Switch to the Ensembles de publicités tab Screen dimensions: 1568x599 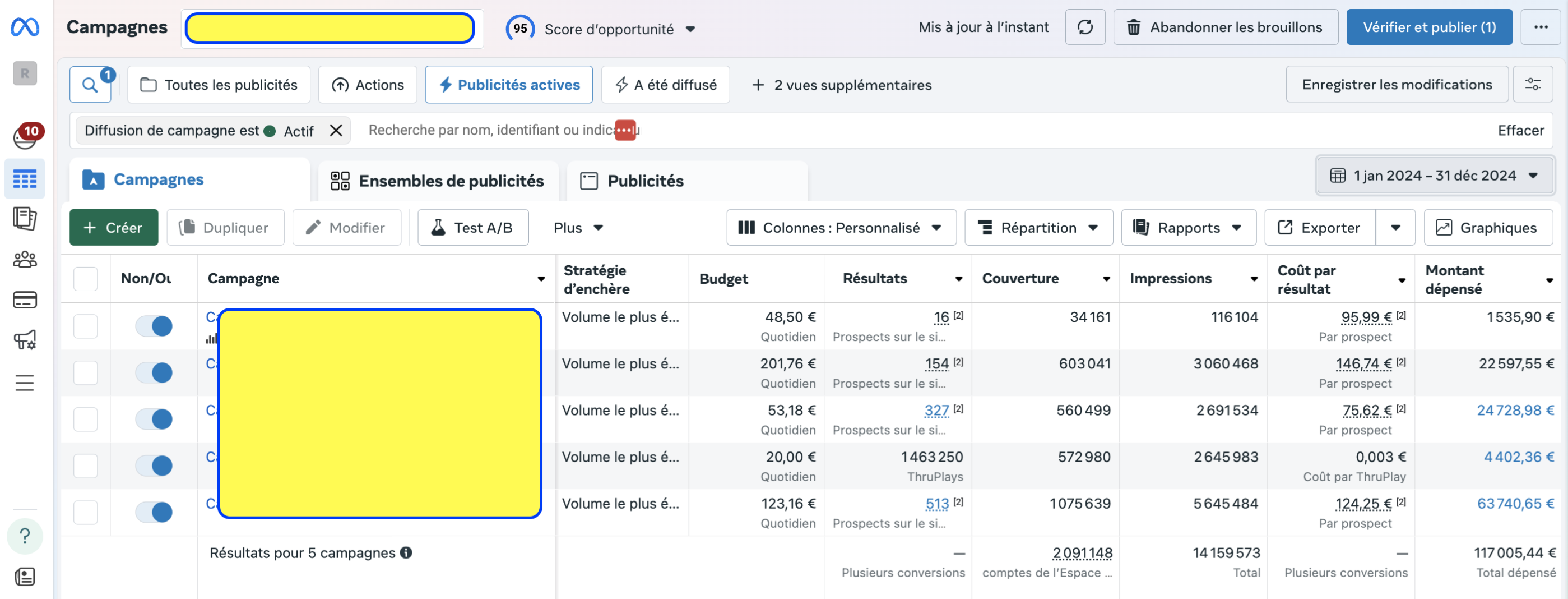point(438,181)
